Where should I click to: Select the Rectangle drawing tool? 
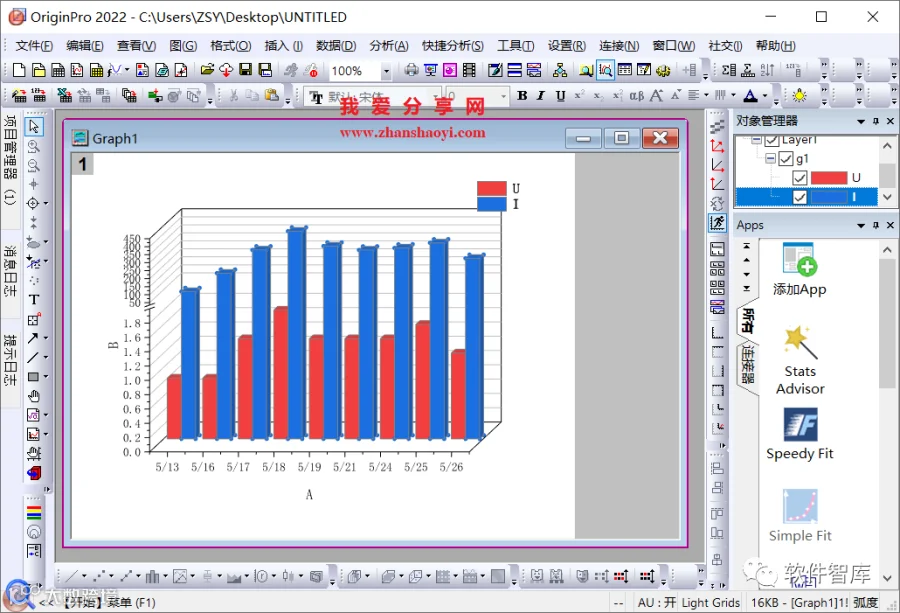tap(33, 377)
